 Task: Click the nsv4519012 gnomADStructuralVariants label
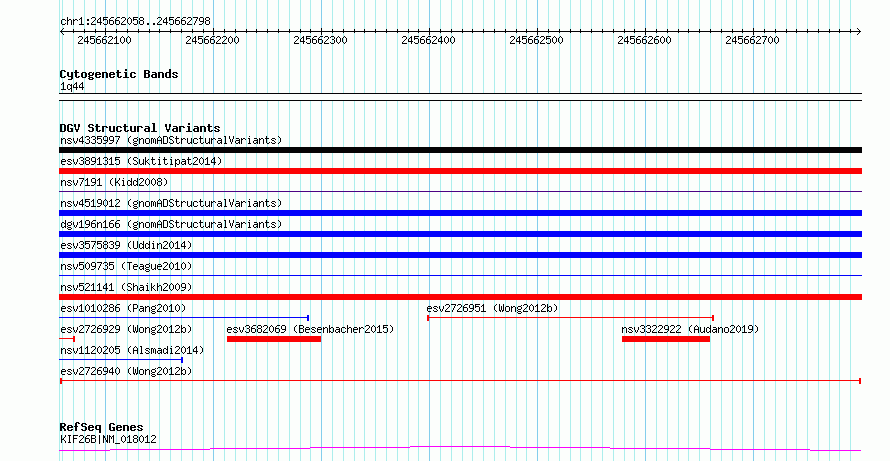(x=171, y=203)
